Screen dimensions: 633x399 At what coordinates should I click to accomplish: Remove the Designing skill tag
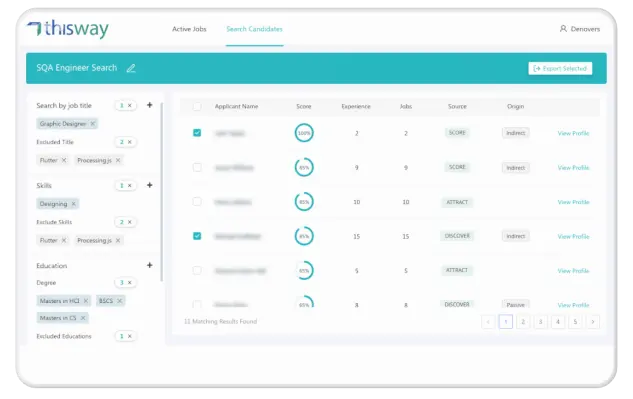[73, 204]
